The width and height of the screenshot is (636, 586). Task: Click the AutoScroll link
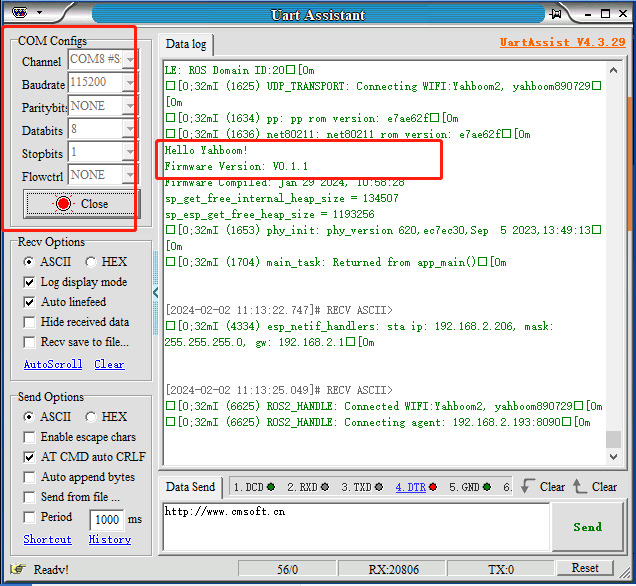(x=53, y=364)
